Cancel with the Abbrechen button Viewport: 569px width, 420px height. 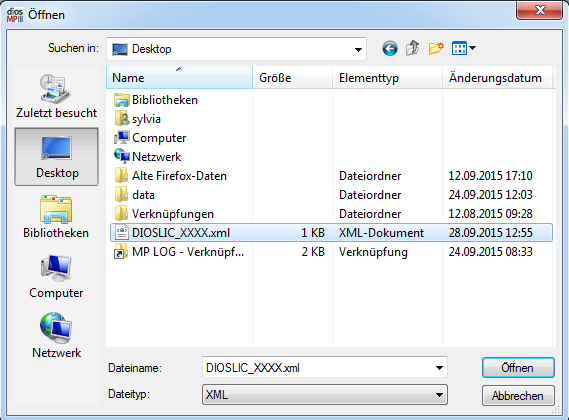pyautogui.click(x=518, y=395)
